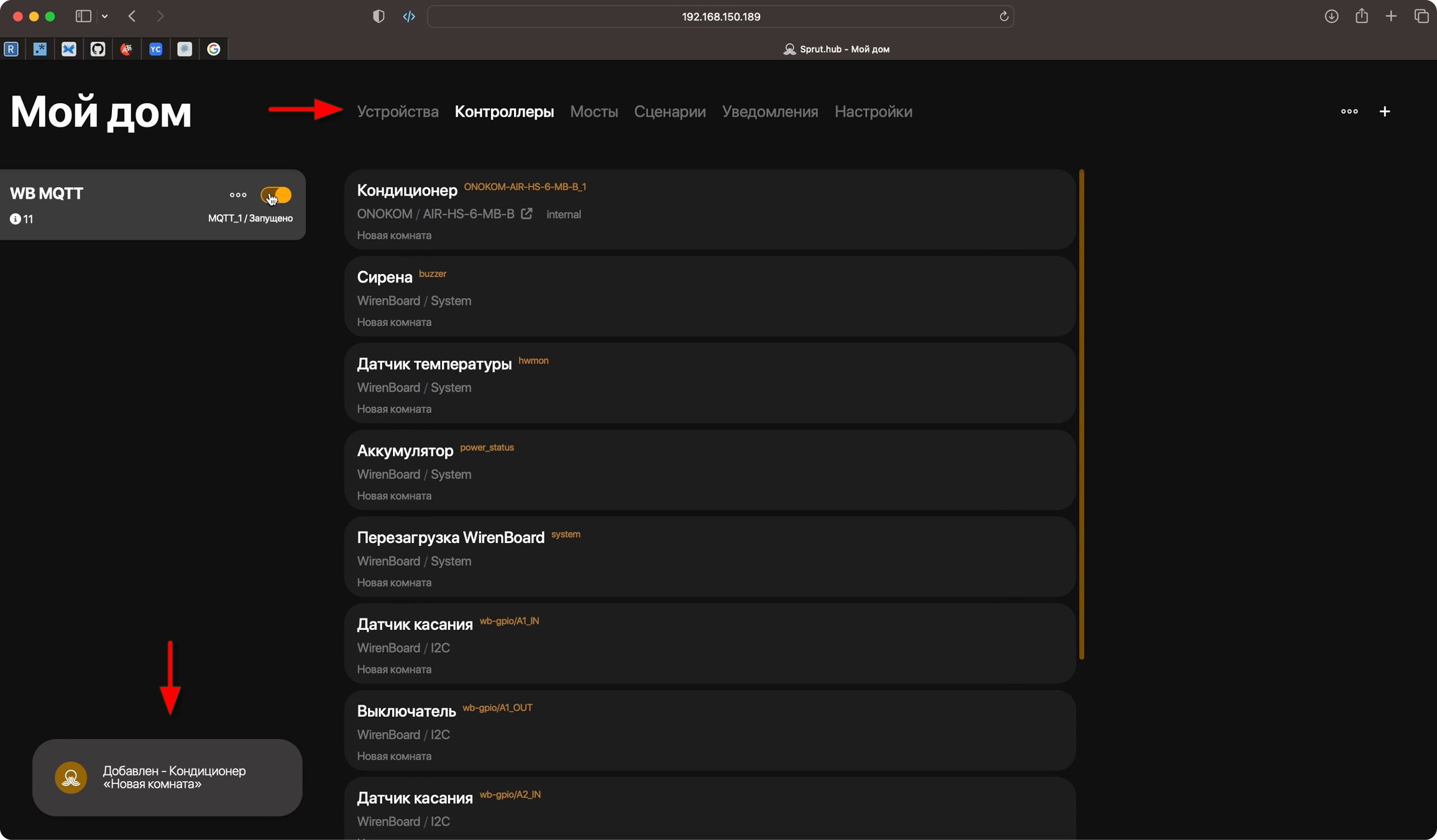Open the Сирена buzzer device card
This screenshot has width=1437, height=840.
coord(710,296)
